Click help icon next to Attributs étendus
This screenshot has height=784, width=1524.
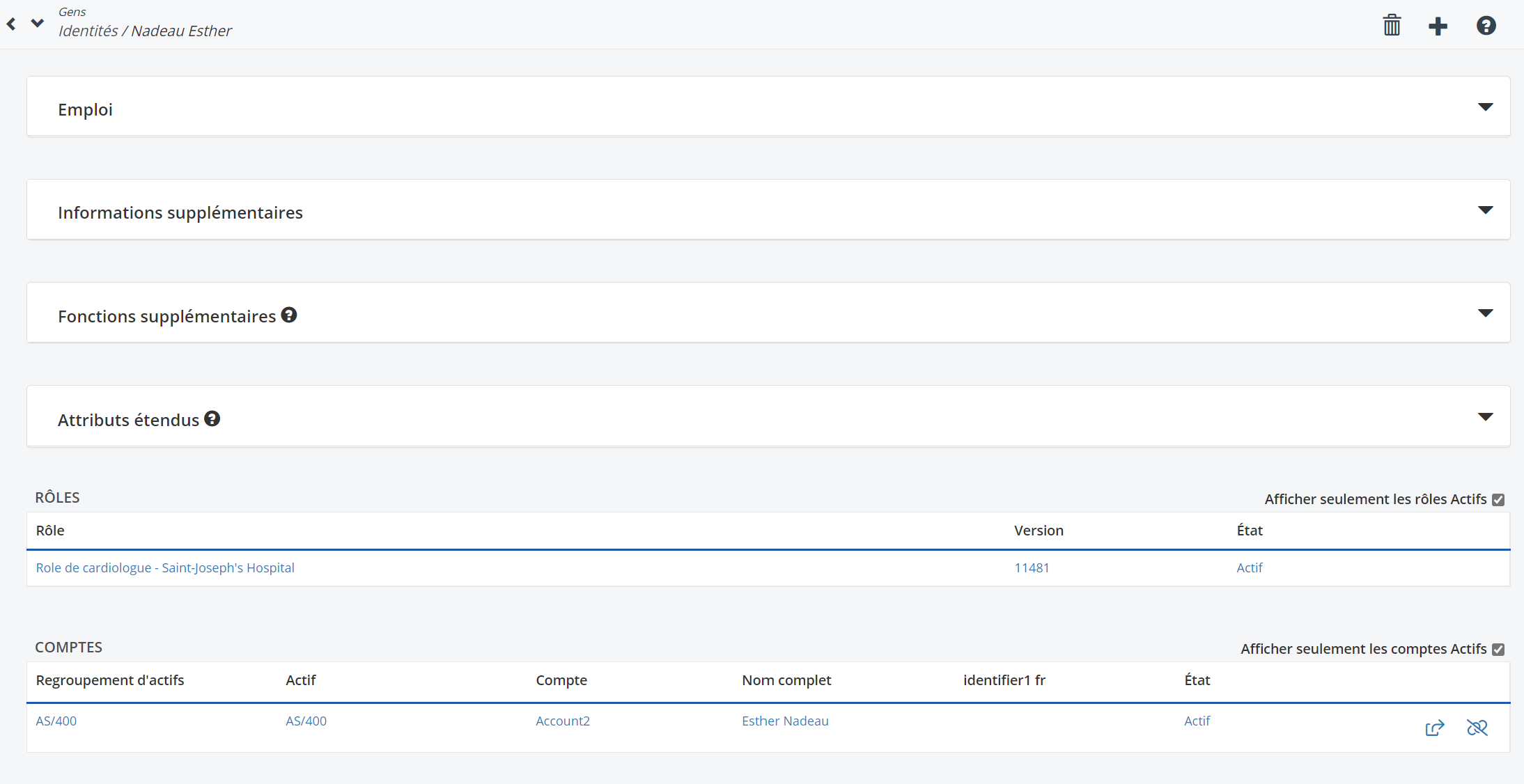point(212,418)
